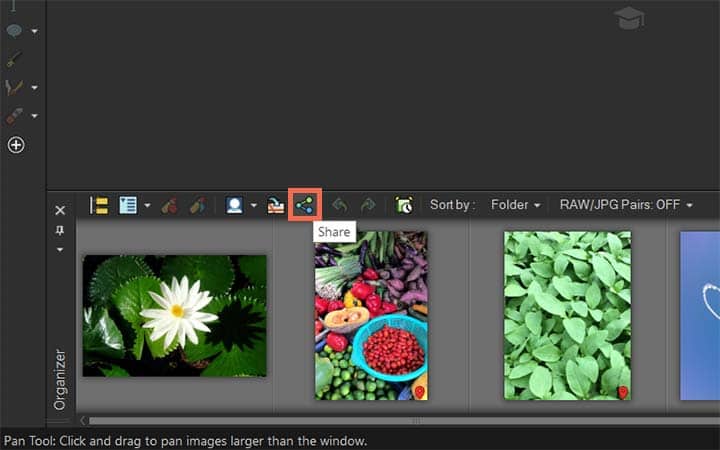The image size is (720, 450).
Task: Close the Organizer panel with the X
Action: click(x=60, y=210)
